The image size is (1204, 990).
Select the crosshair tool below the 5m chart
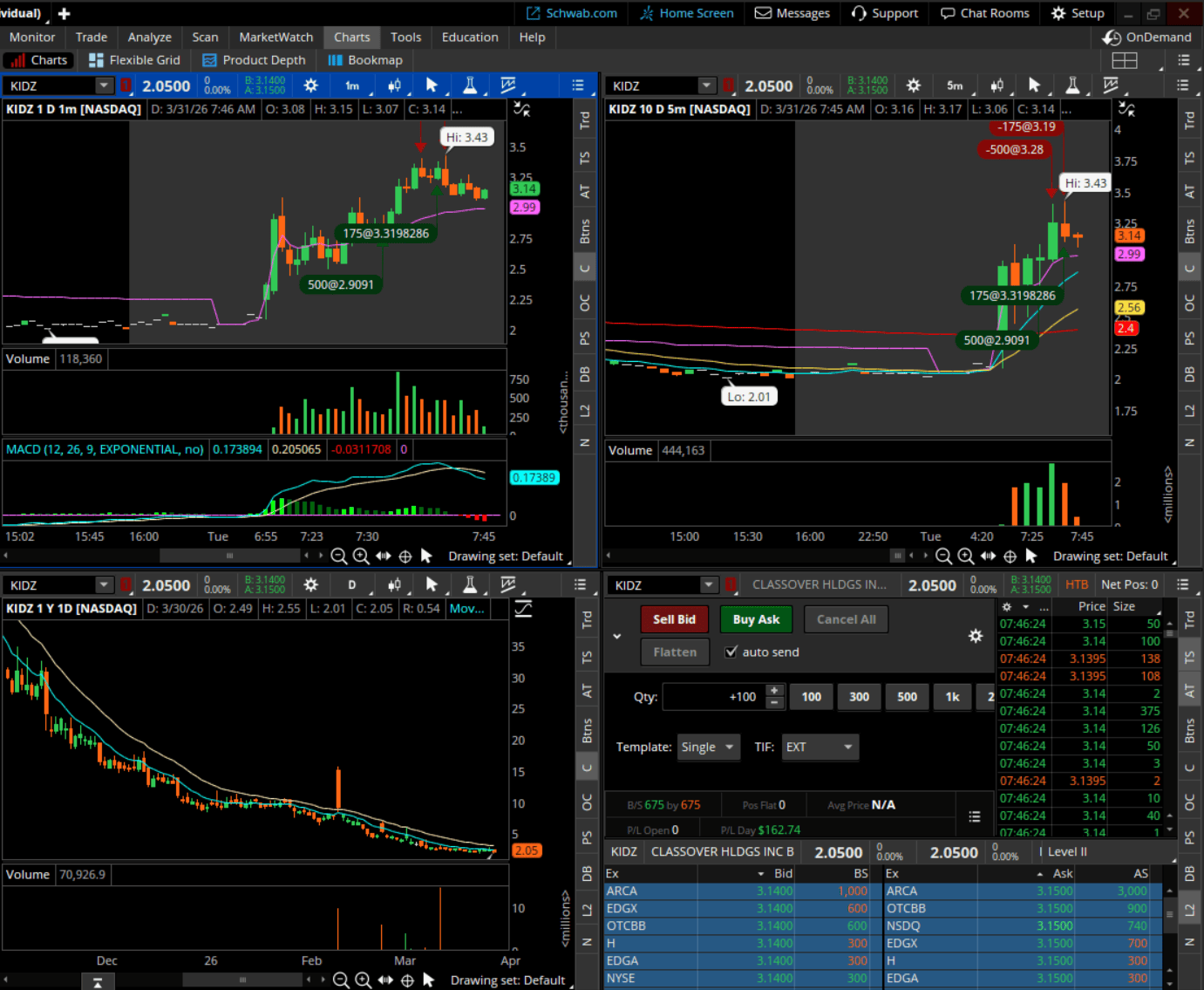[x=1010, y=556]
